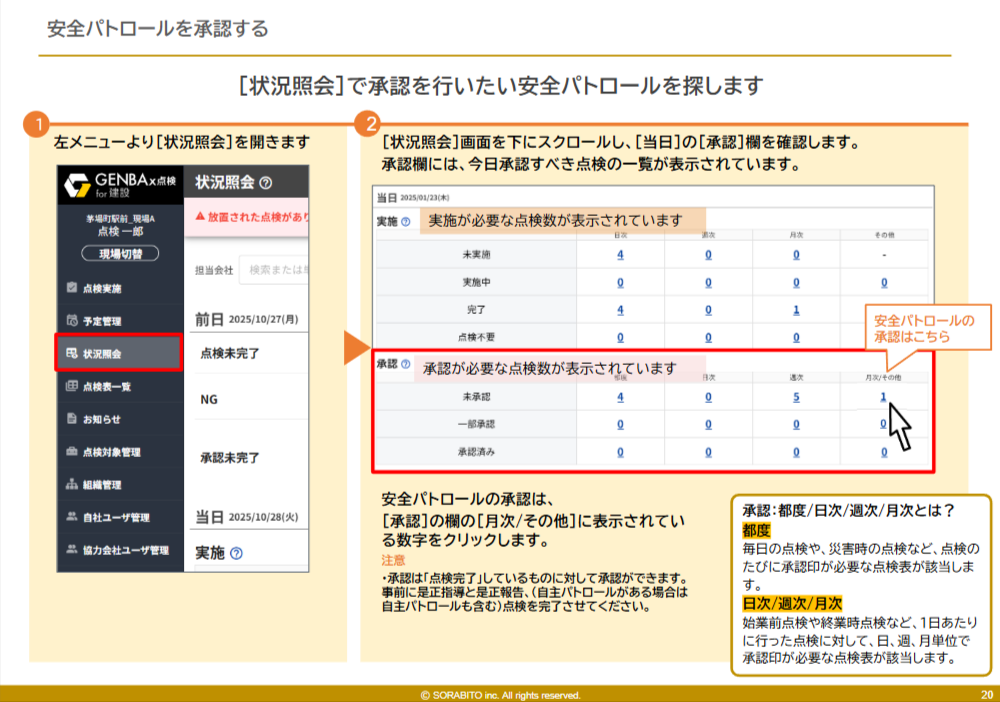Click the GENBA x点検 logo icon
The image size is (1000, 702).
point(76,185)
